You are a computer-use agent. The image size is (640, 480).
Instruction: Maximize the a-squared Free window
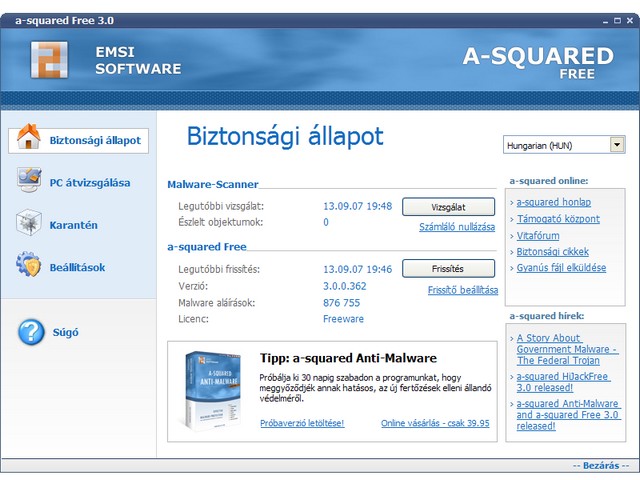pyautogui.click(x=618, y=20)
